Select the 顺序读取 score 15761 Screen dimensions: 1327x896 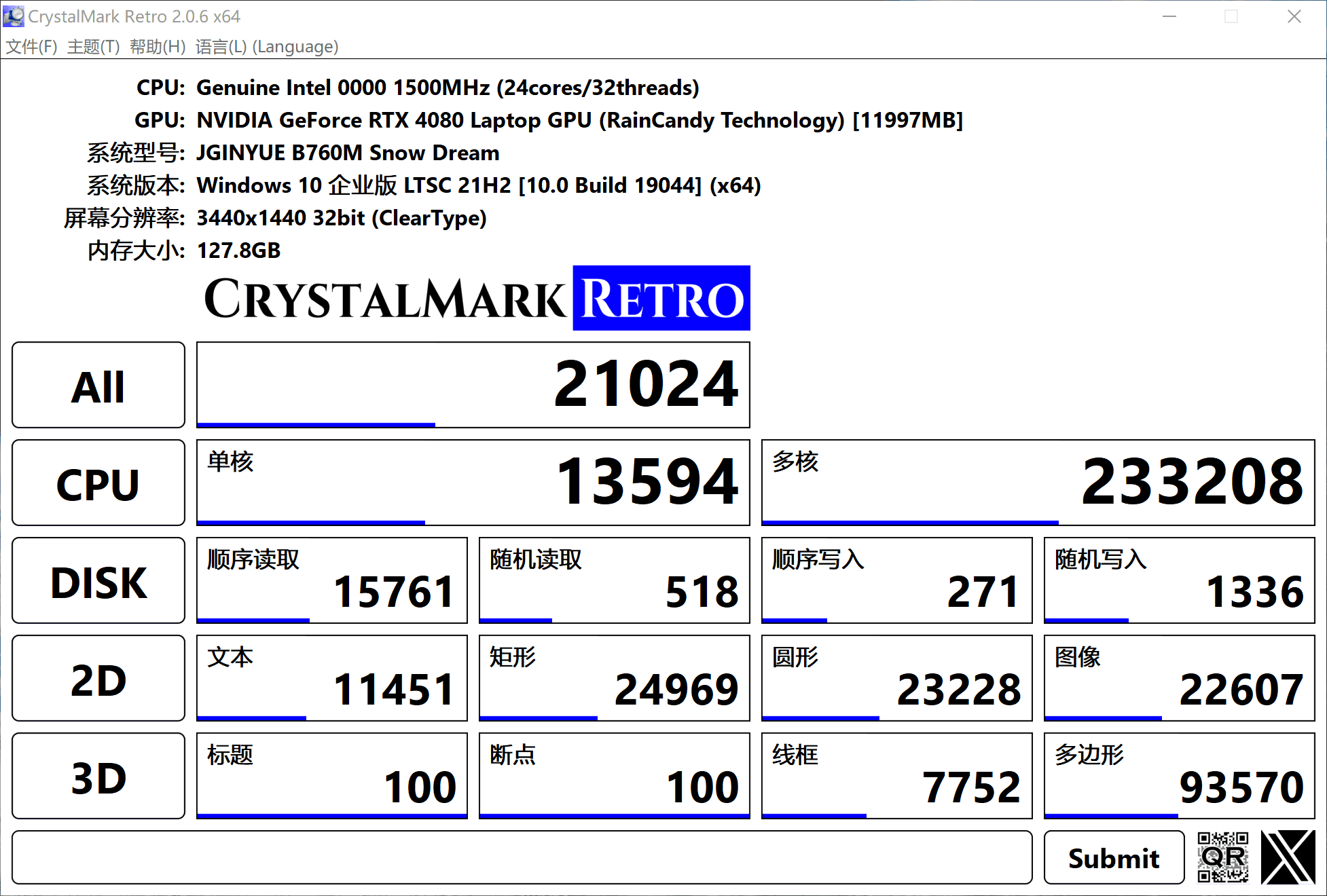pyautogui.click(x=332, y=580)
